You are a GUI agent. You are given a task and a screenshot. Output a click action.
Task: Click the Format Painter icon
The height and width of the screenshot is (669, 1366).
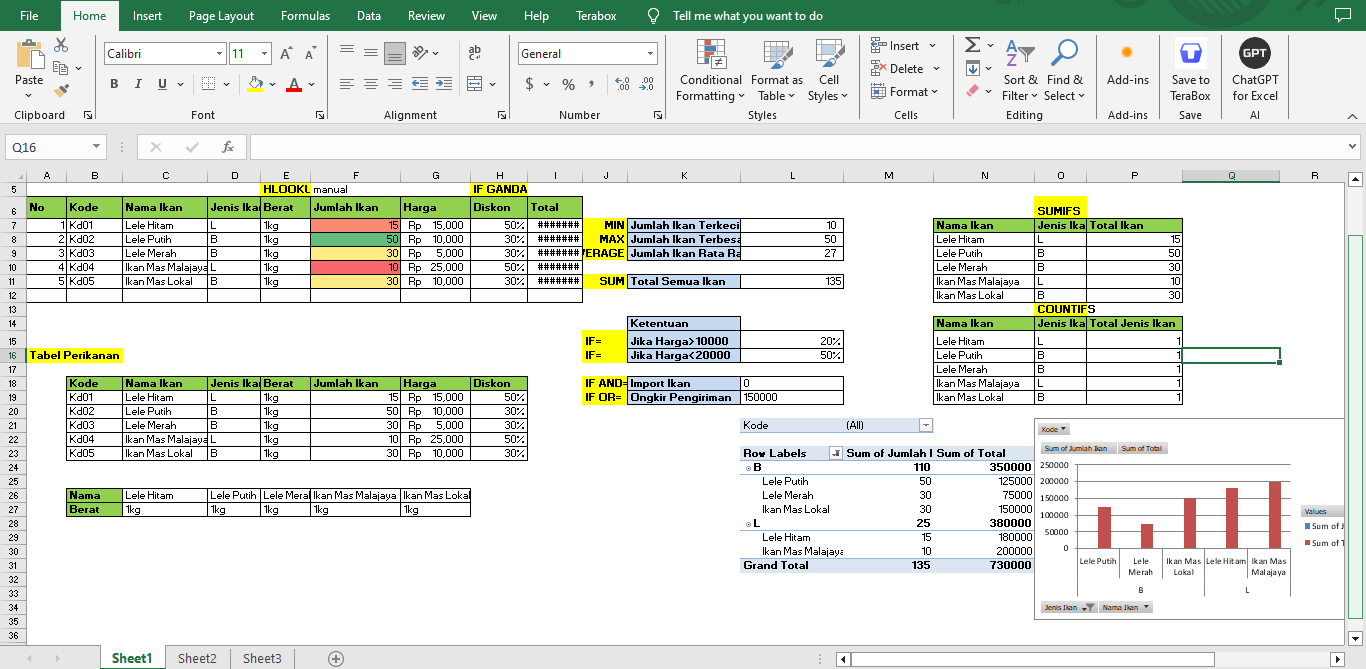point(60,92)
